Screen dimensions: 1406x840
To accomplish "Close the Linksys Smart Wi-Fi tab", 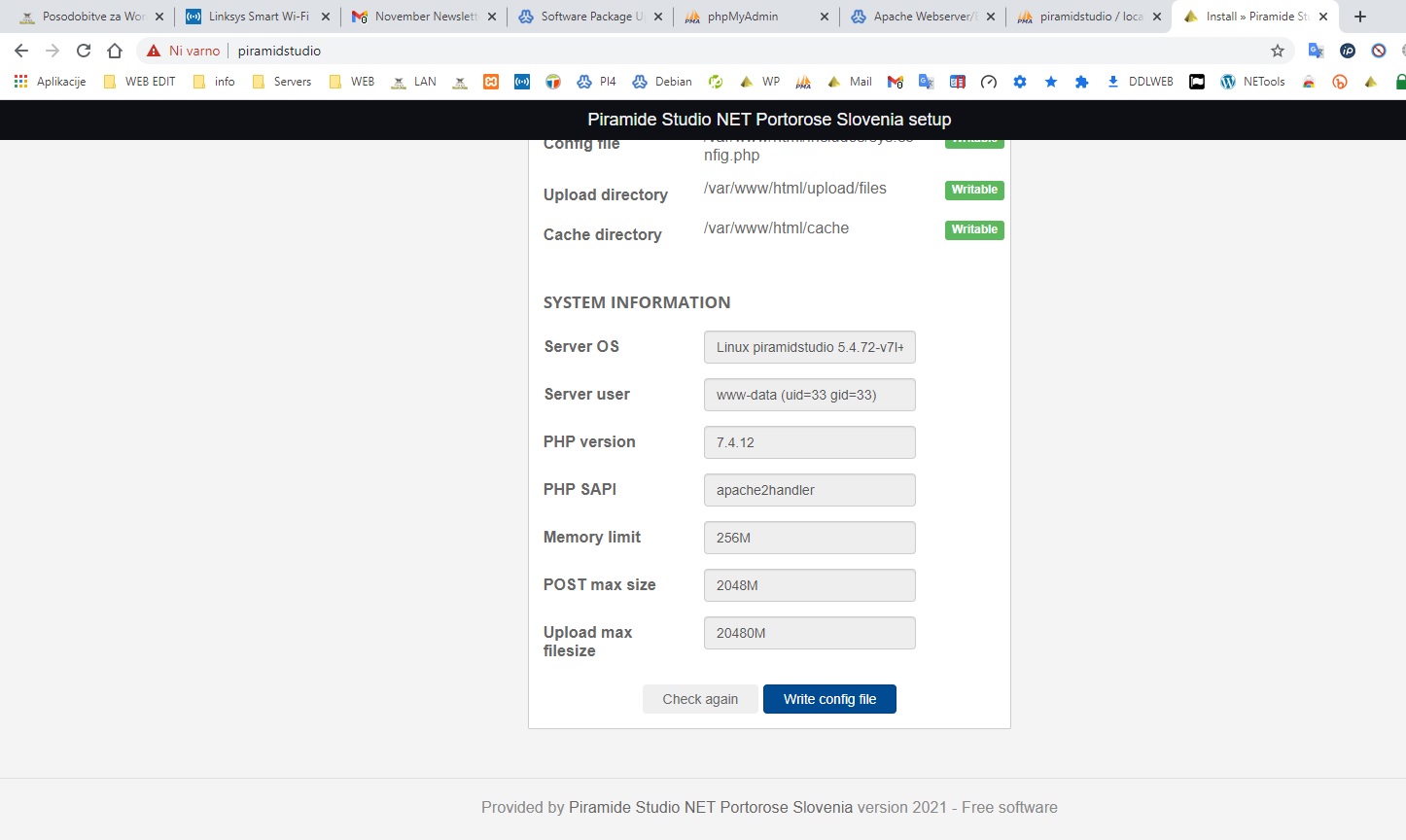I will pos(326,17).
